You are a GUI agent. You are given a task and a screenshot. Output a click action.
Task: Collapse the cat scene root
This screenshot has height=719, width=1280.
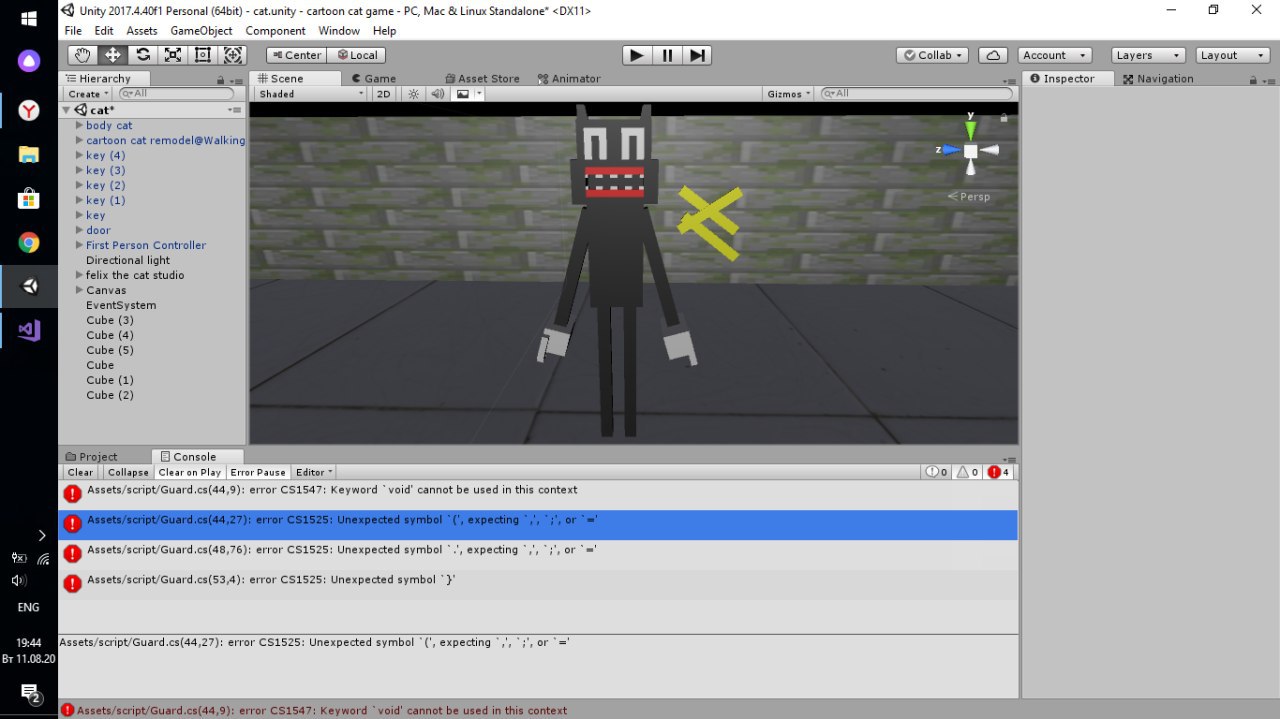[66, 110]
